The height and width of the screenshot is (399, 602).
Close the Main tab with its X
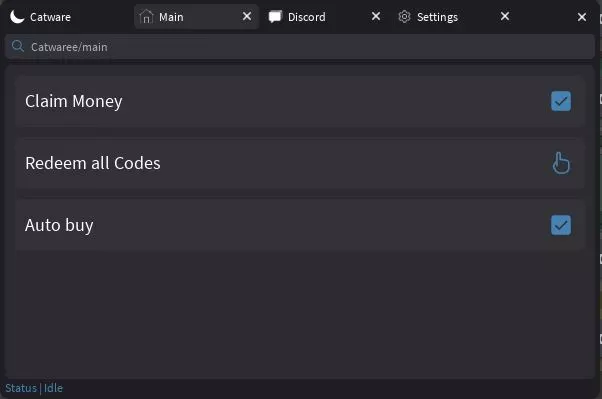247,16
